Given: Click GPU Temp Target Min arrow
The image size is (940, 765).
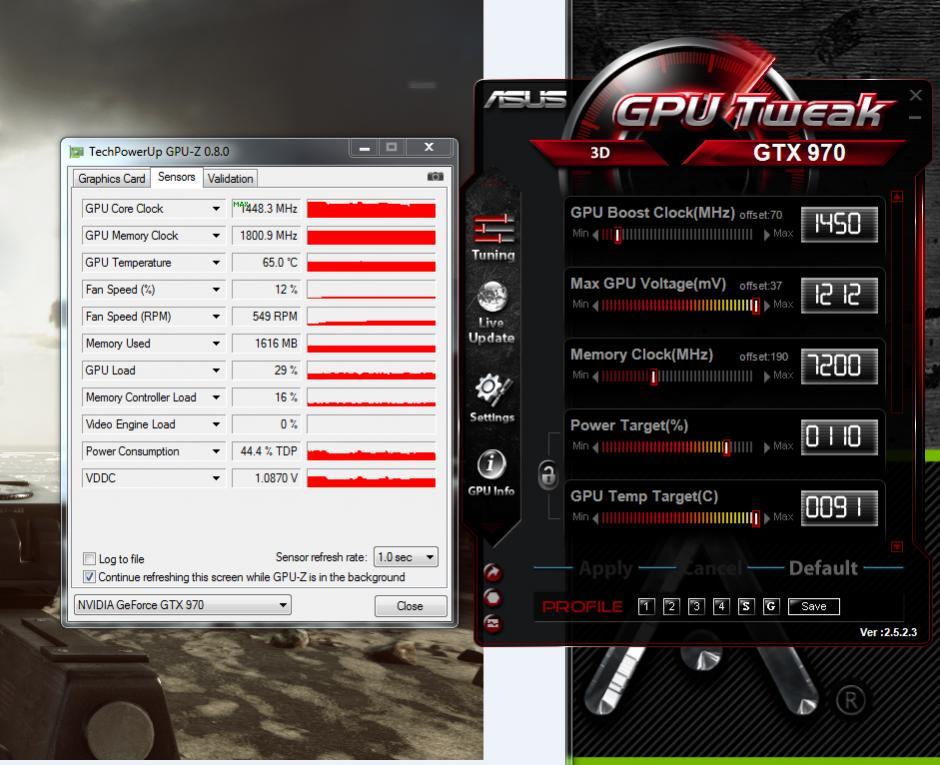Looking at the screenshot, I should coord(595,518).
